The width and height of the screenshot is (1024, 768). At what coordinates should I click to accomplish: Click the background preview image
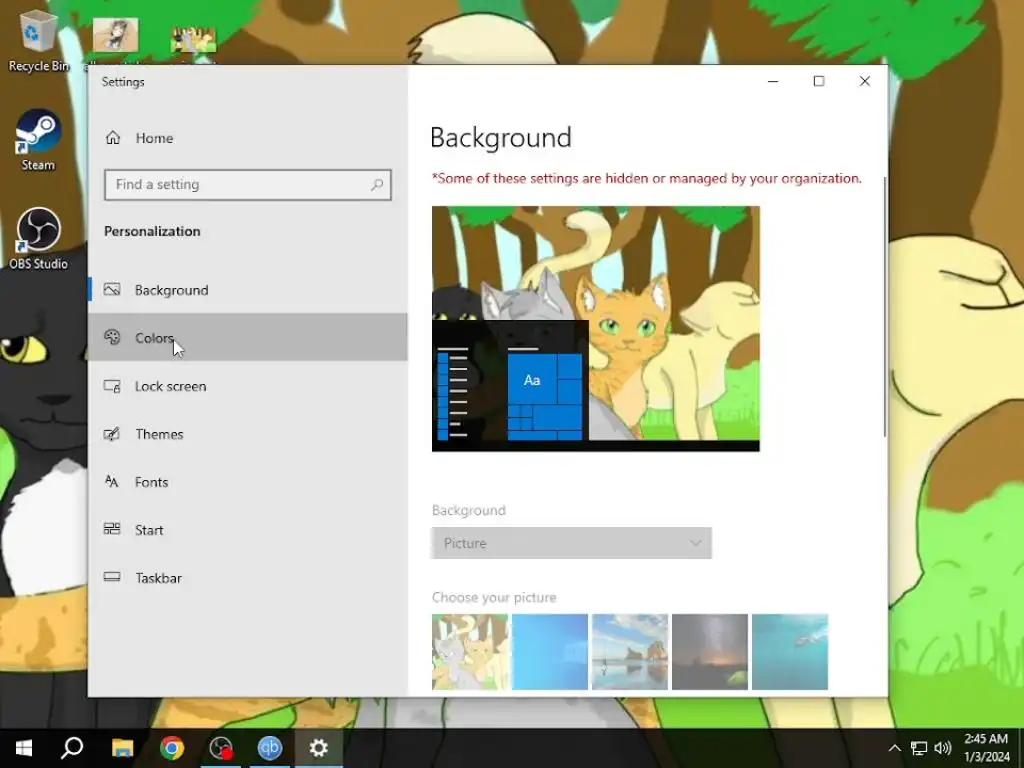(596, 328)
